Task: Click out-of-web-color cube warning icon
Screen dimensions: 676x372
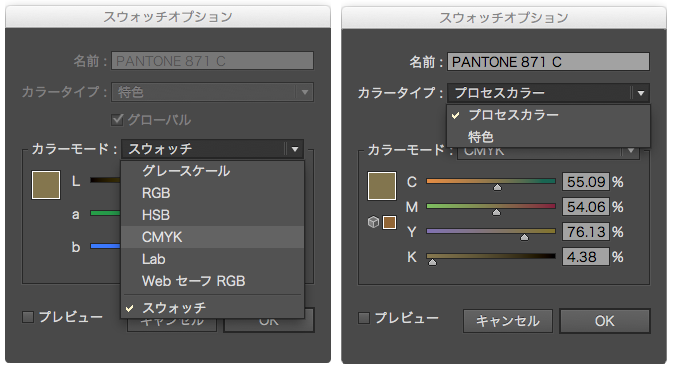Action: (373, 222)
